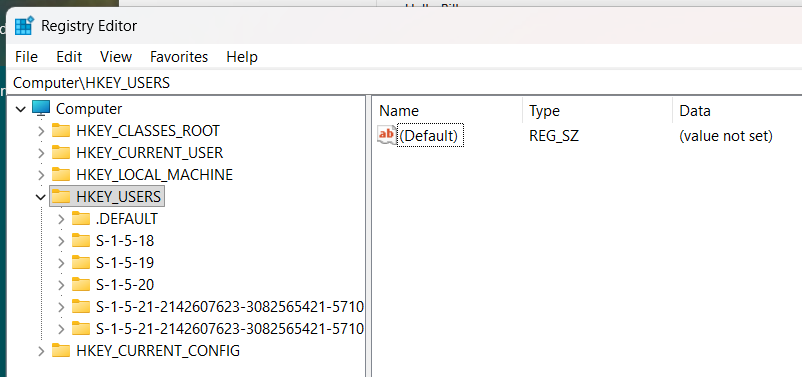Sort values by the Type column header
Screen dimensions: 802x377
click(x=597, y=111)
